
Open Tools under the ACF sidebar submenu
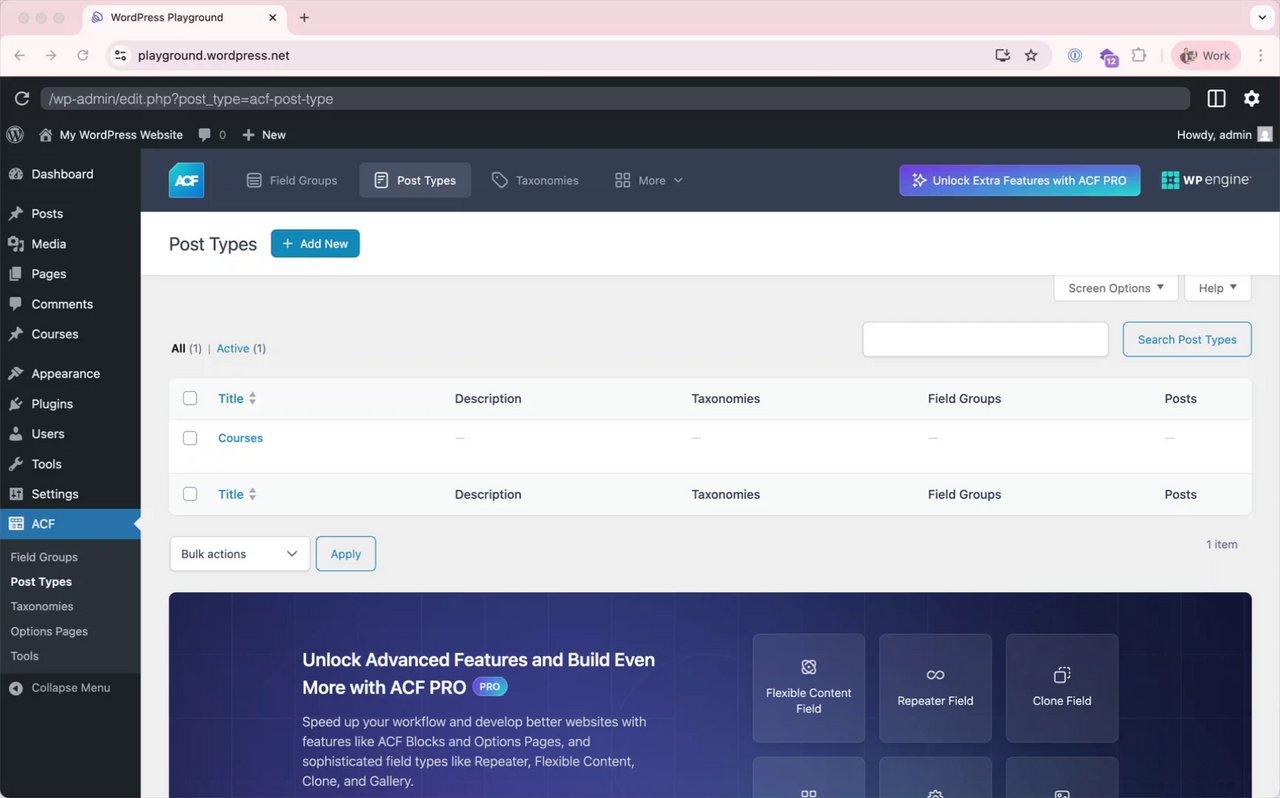point(25,656)
